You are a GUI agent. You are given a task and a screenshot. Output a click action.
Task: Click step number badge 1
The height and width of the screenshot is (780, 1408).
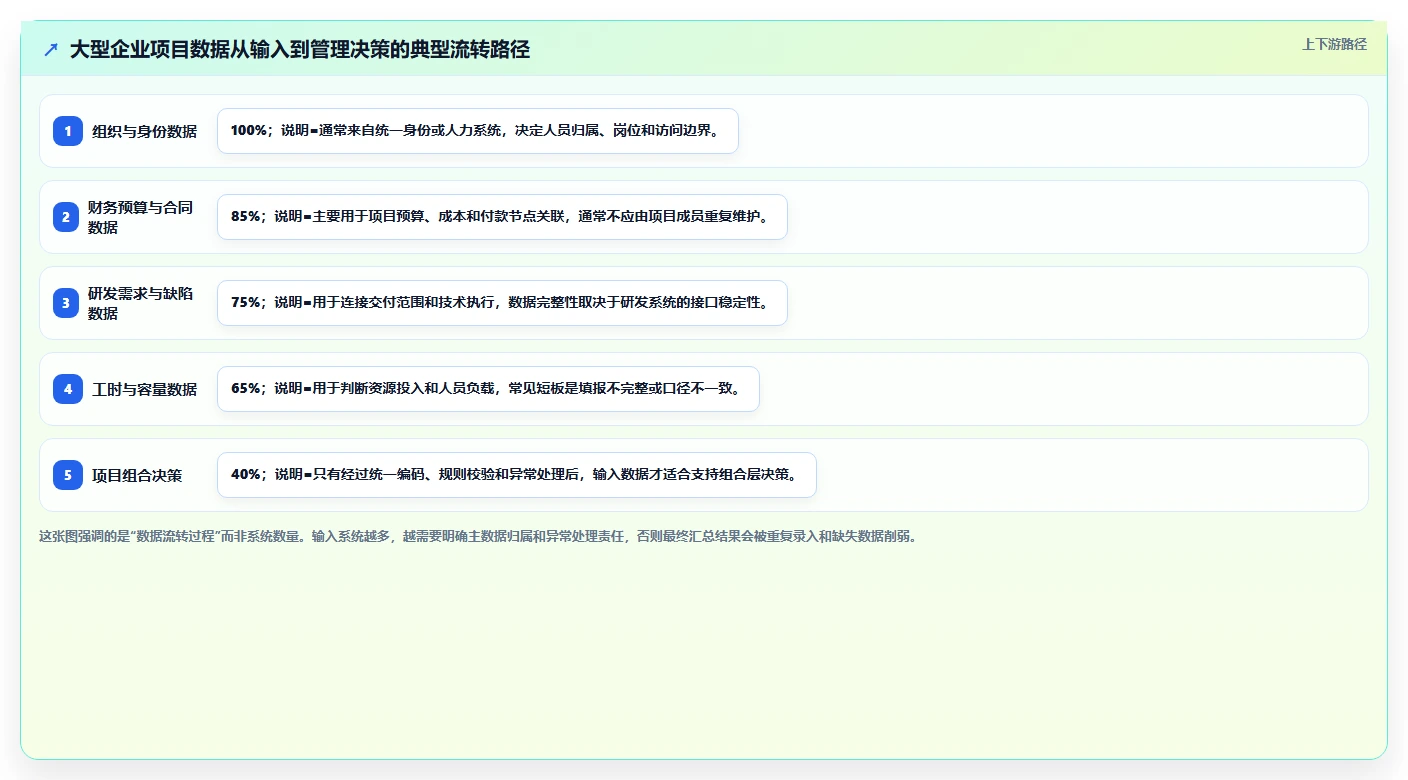coord(68,131)
